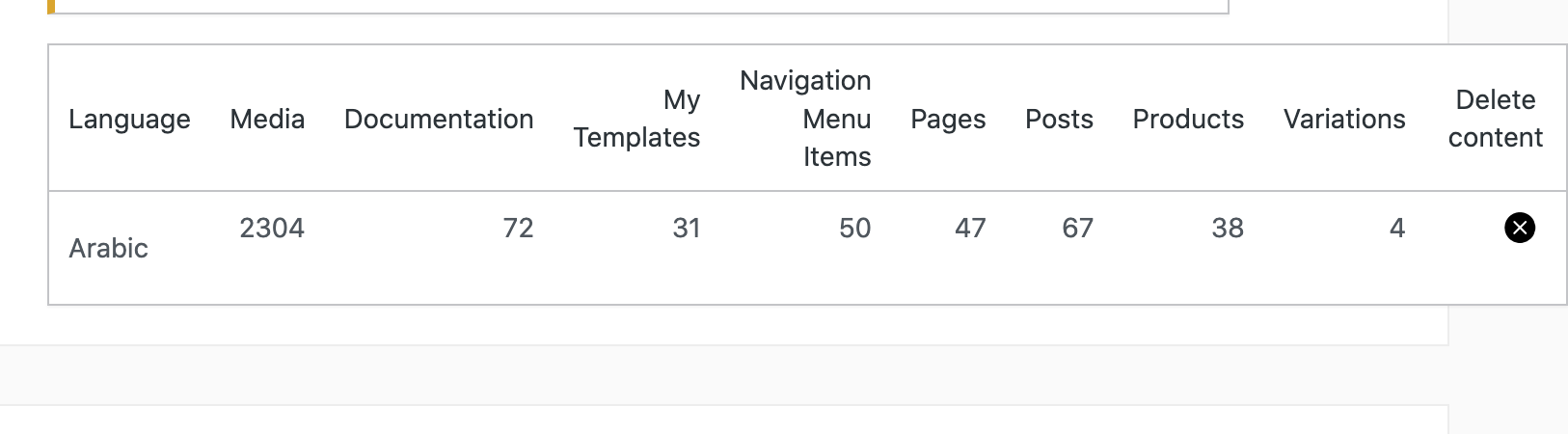Click the Variations count 4

coord(1397,228)
